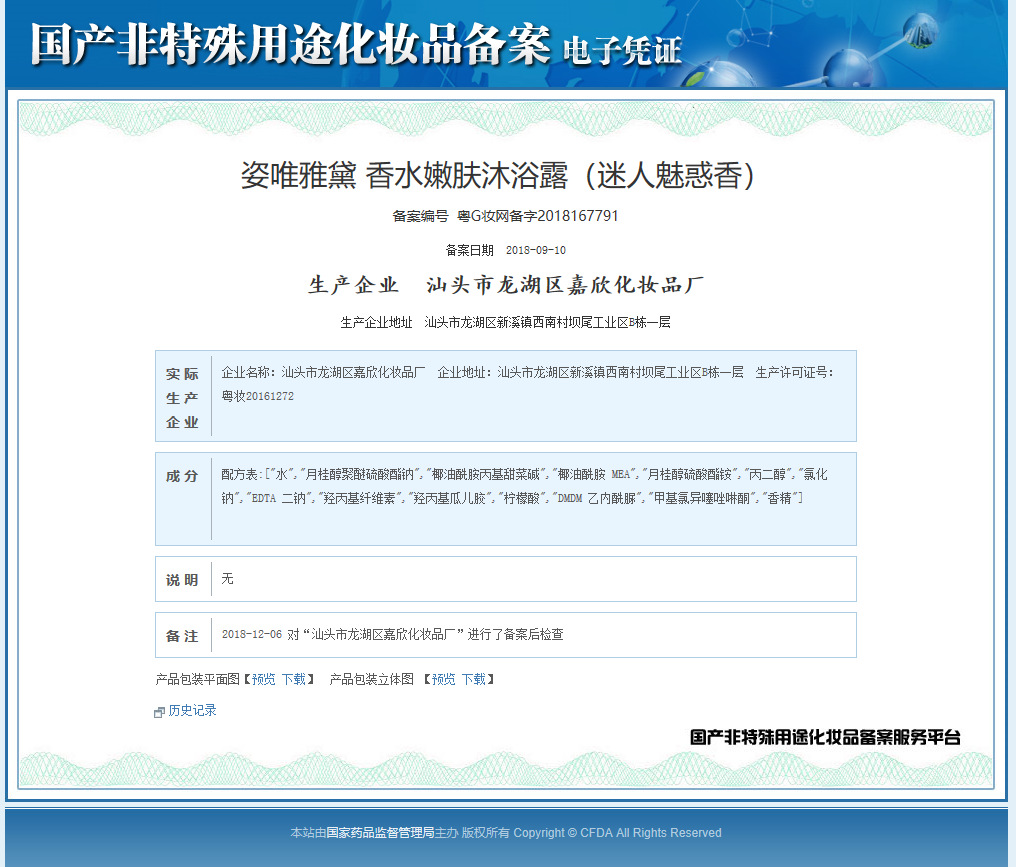The width and height of the screenshot is (1016, 867).
Task: Click 国产非特殊用途化妆品备案服务平台 footer stamp text
Action: point(825,737)
